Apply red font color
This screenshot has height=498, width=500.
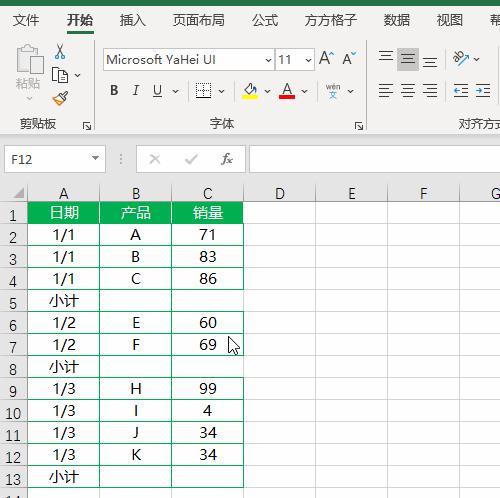pyautogui.click(x=287, y=91)
